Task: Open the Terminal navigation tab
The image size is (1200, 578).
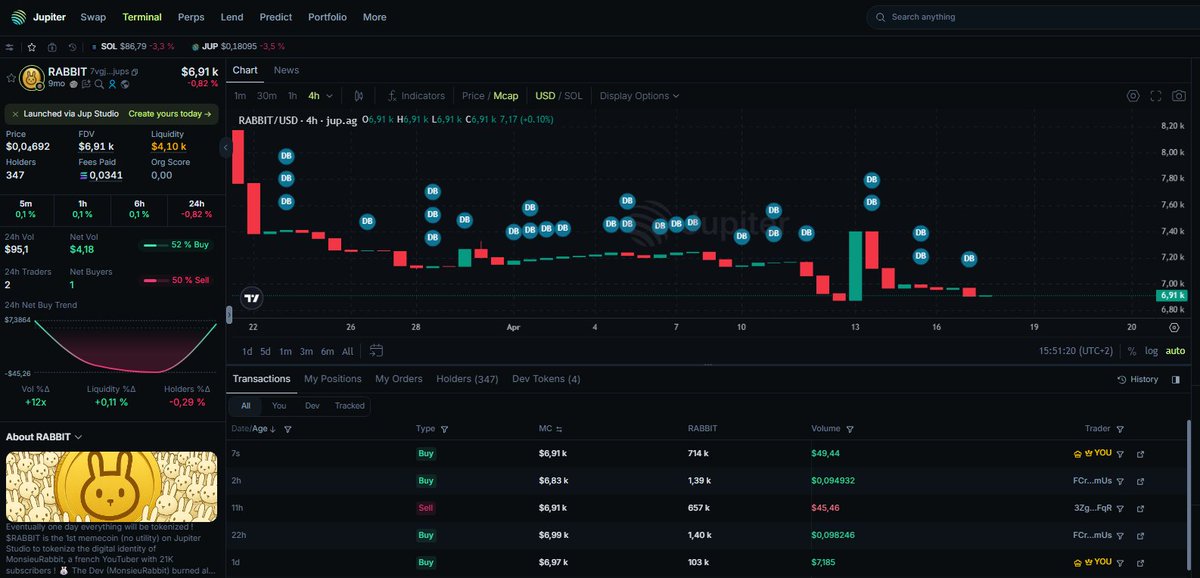Action: (x=142, y=17)
